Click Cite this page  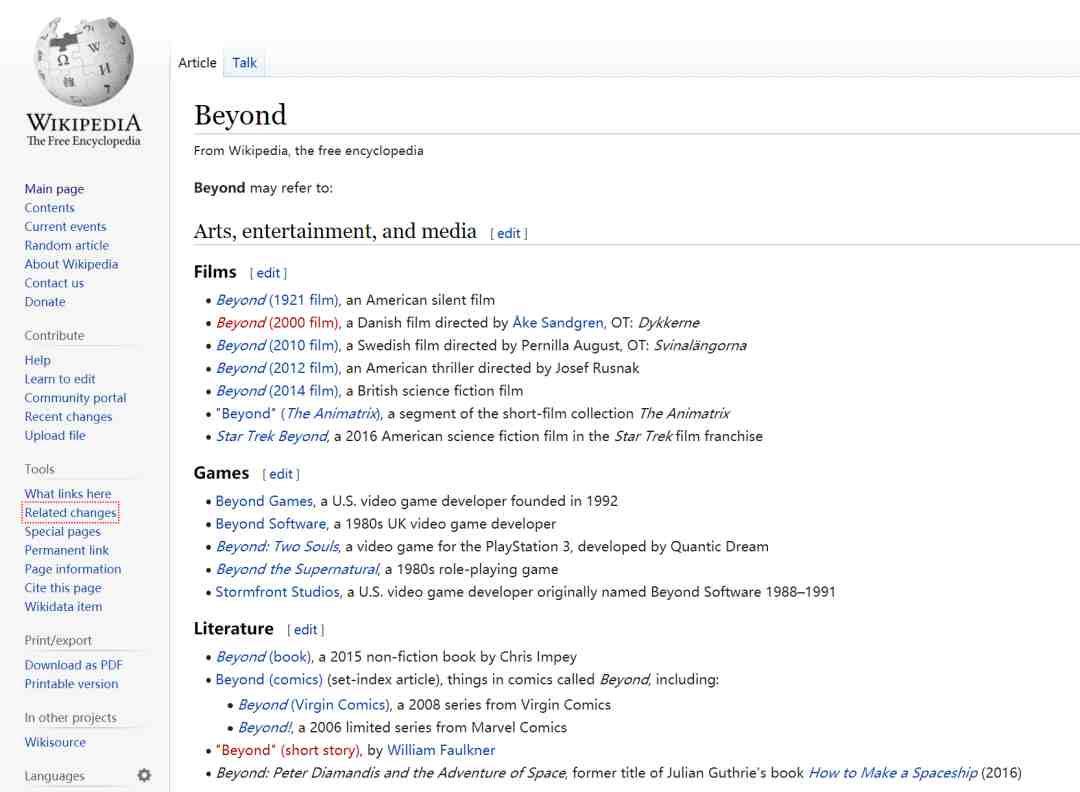point(63,588)
